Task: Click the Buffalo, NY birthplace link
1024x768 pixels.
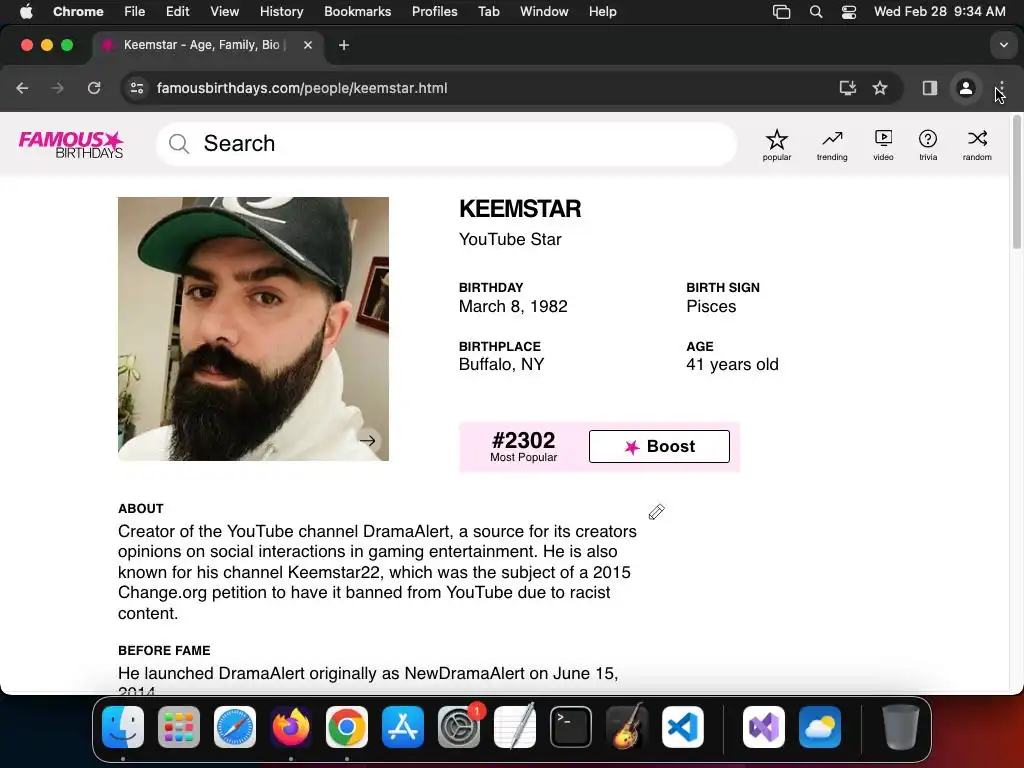Action: (x=501, y=364)
